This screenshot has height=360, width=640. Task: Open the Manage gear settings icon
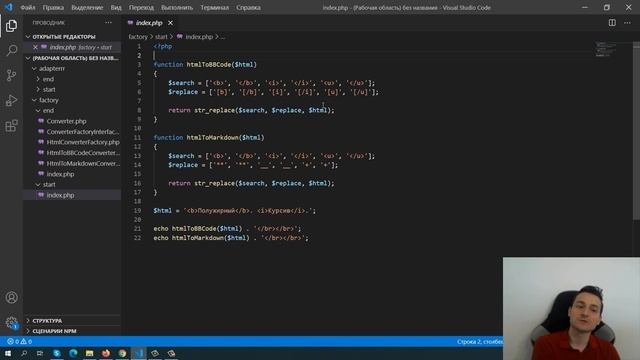[11, 322]
